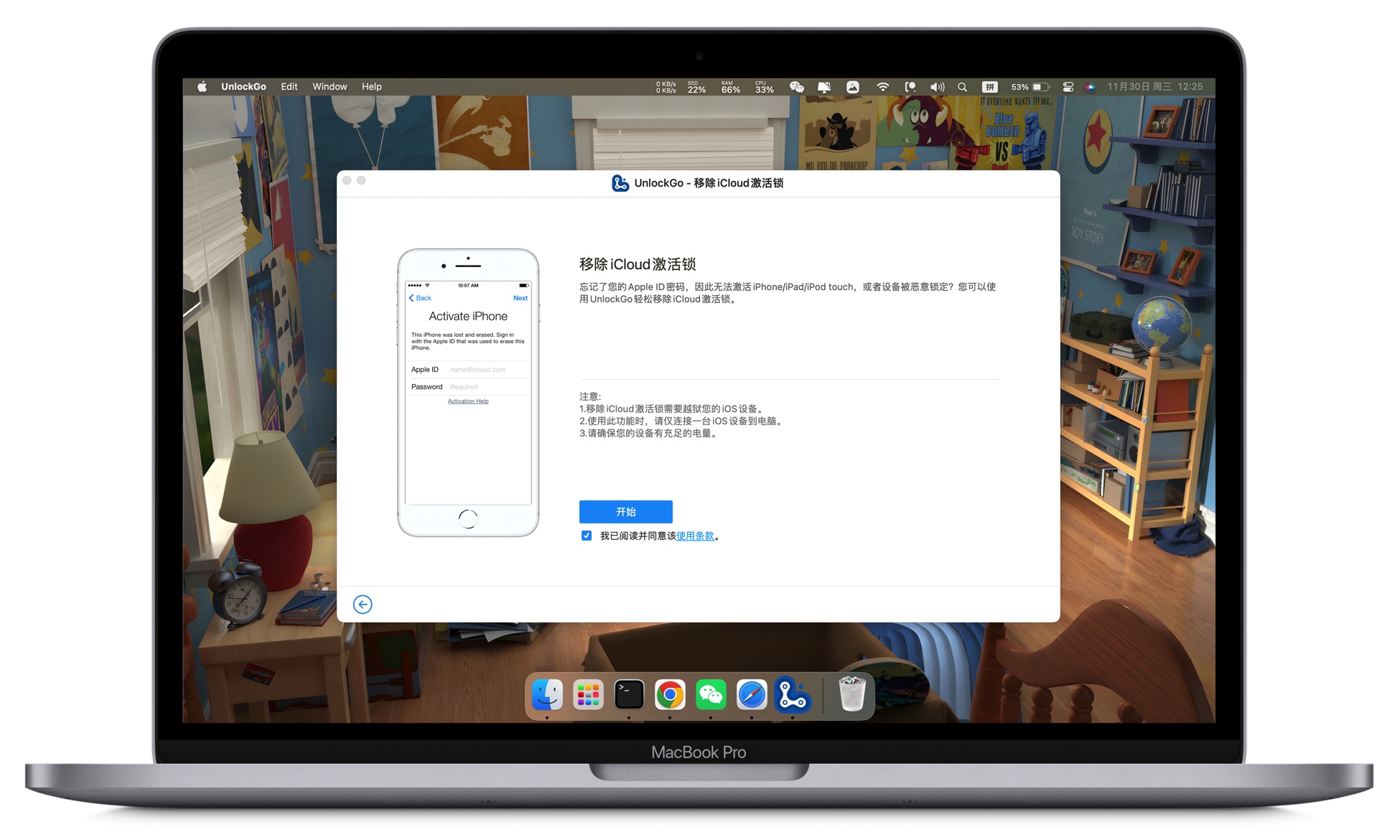
Task: Open the date and time 11月30日 周三 12:25
Action: (1154, 87)
